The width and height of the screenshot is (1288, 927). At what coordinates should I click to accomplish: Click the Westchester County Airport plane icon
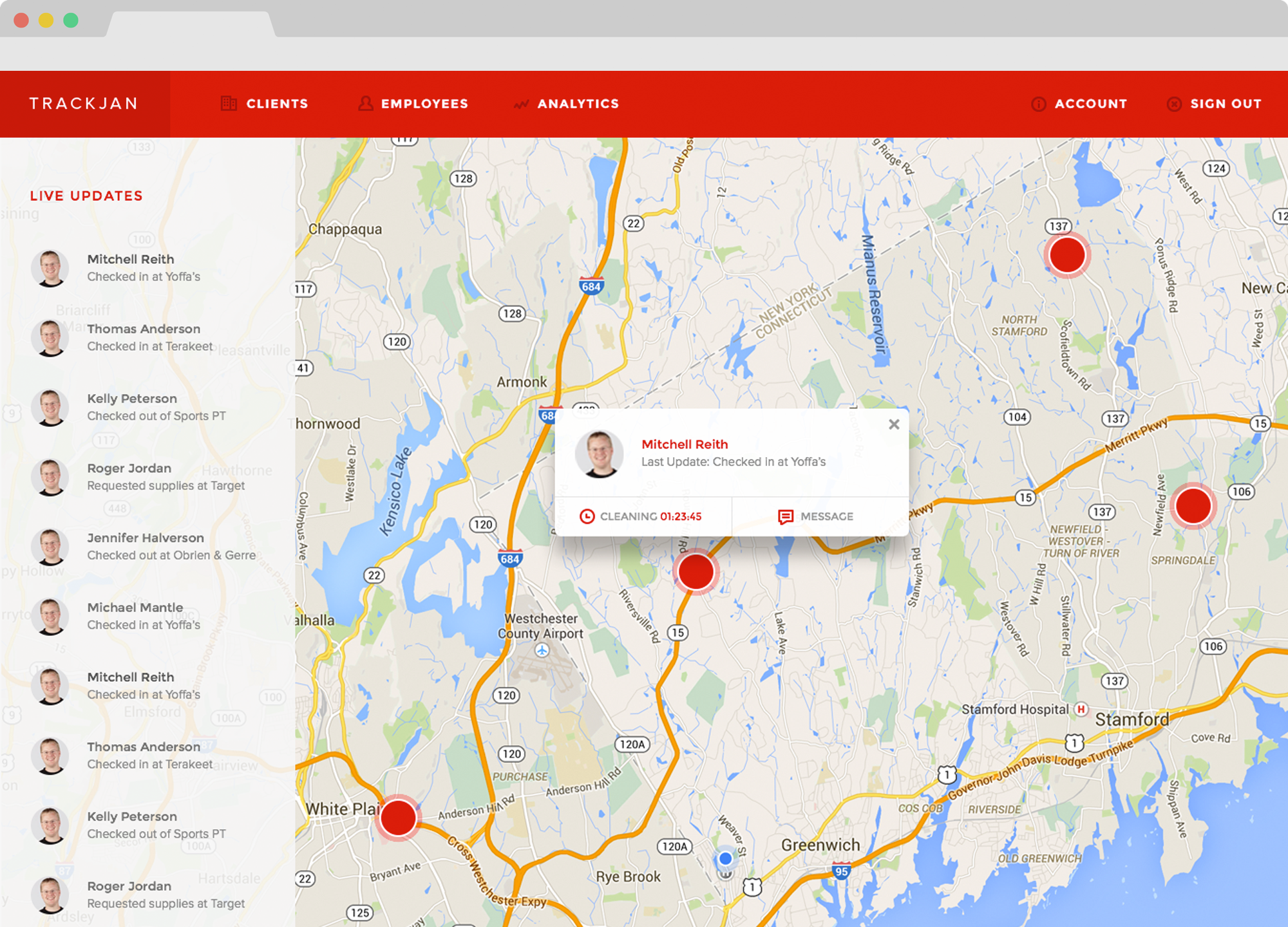tap(542, 650)
